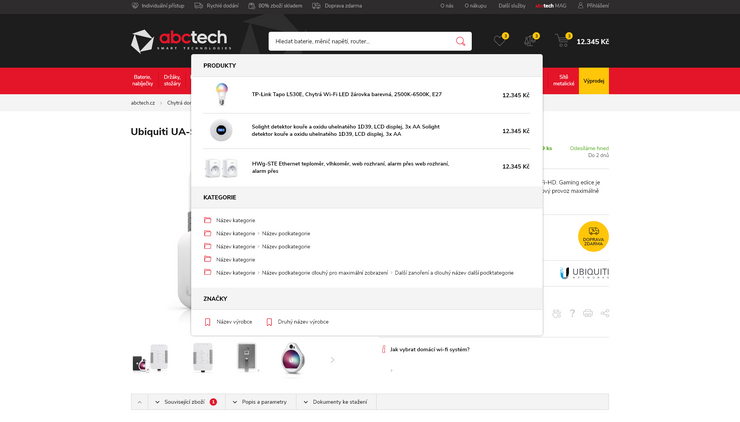
Task: Open the wishlist heart icon
Action: (499, 41)
